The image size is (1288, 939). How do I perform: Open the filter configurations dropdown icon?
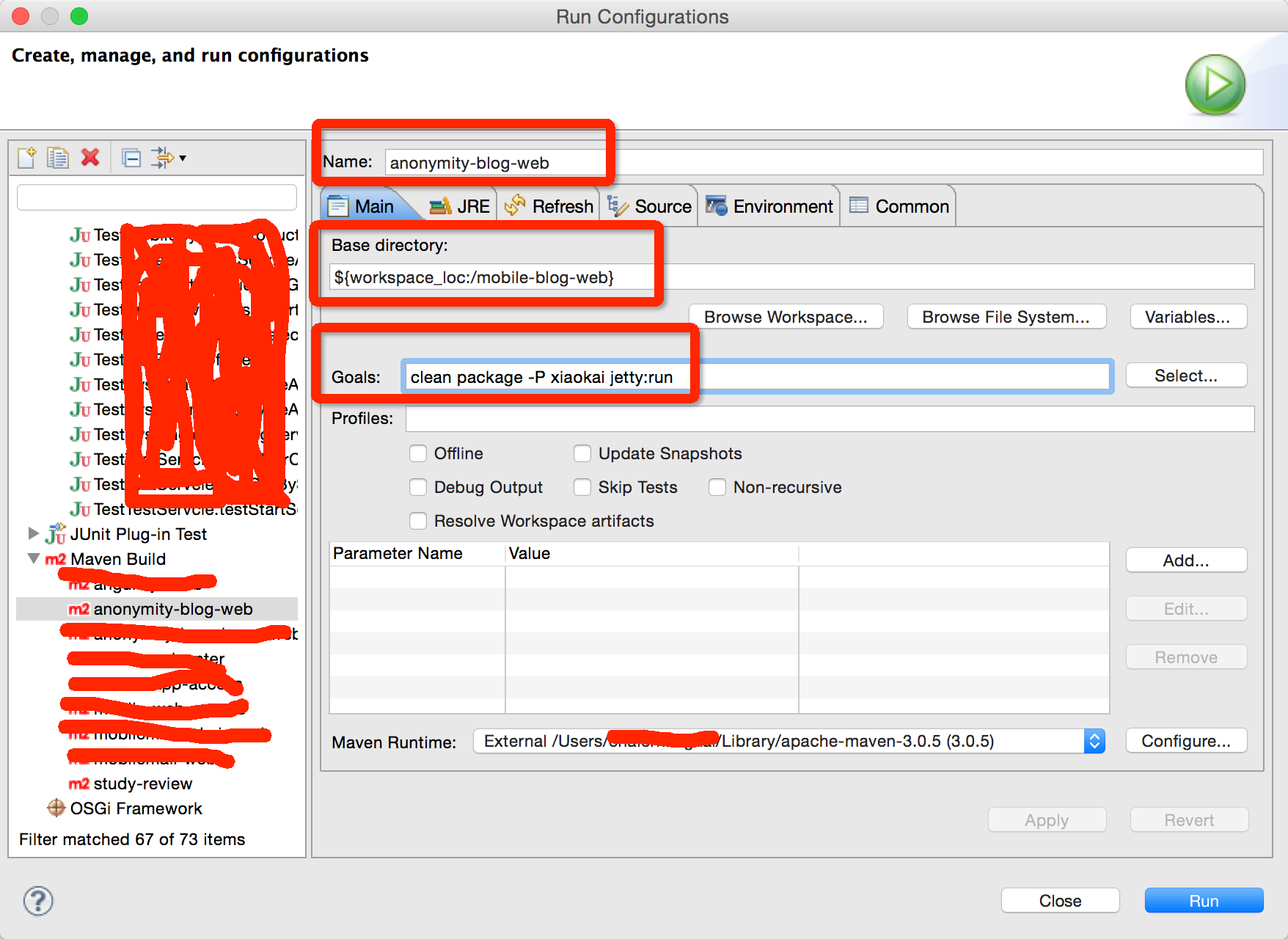point(168,158)
